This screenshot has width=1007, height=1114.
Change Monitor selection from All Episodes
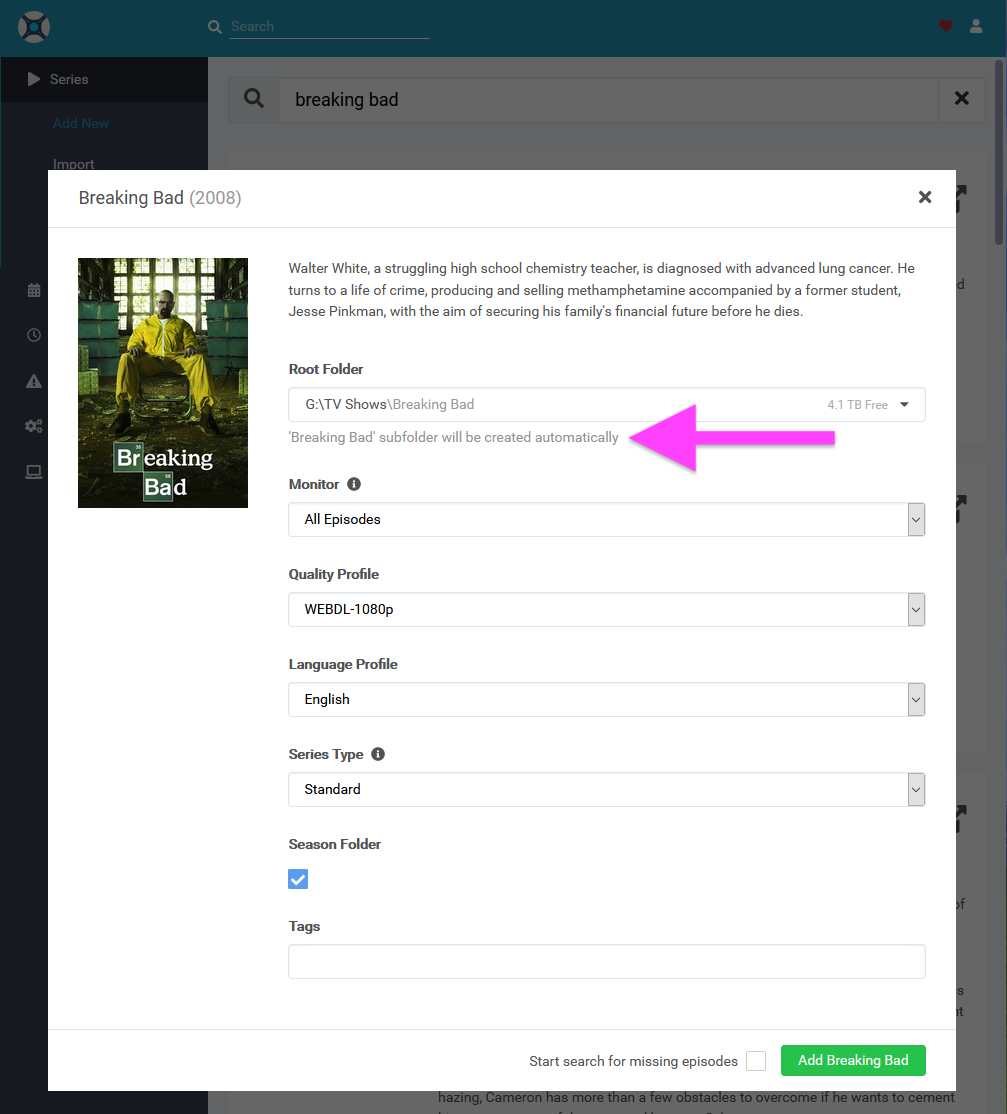[915, 519]
